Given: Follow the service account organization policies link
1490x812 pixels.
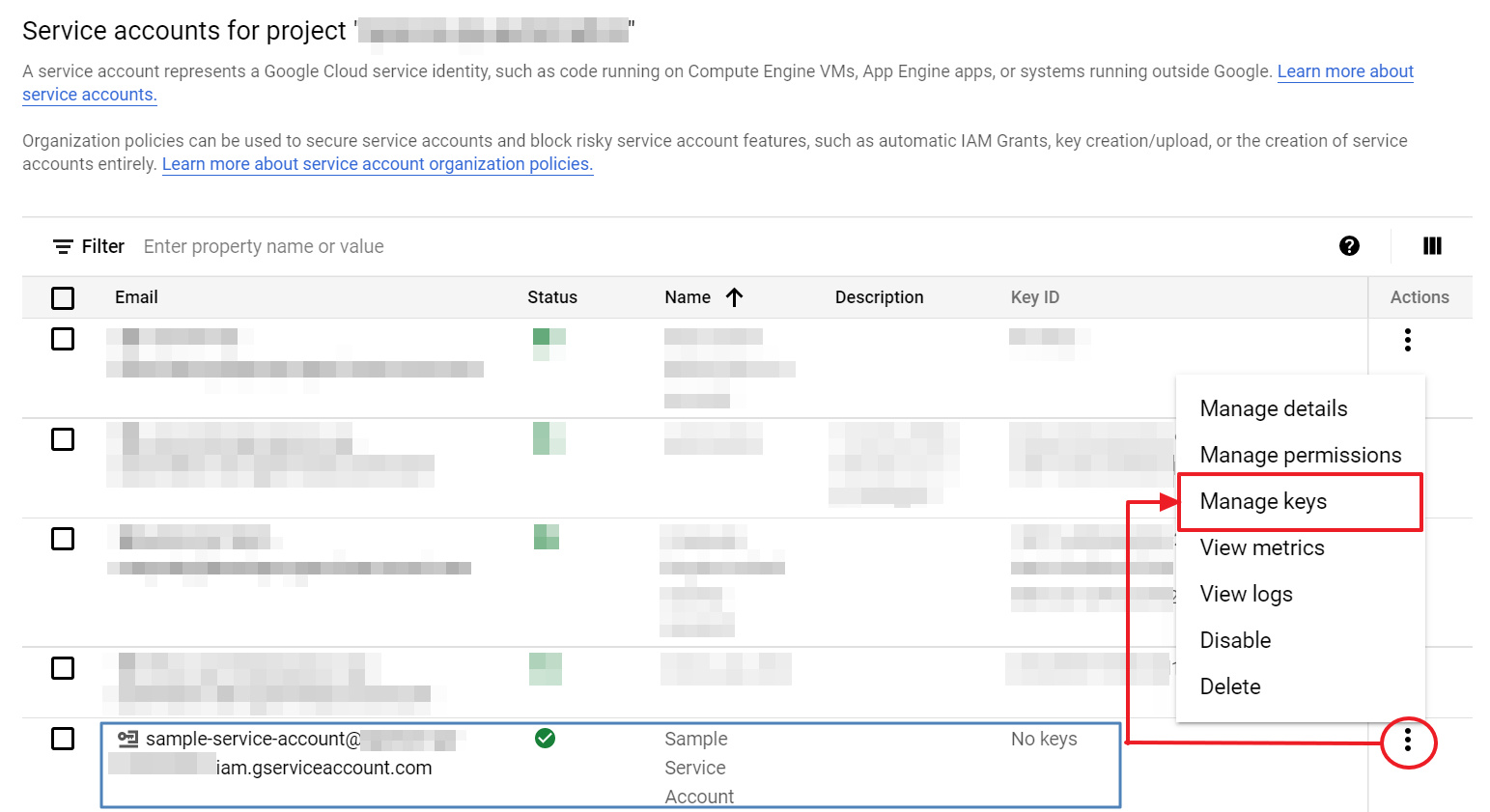Looking at the screenshot, I should point(377,164).
